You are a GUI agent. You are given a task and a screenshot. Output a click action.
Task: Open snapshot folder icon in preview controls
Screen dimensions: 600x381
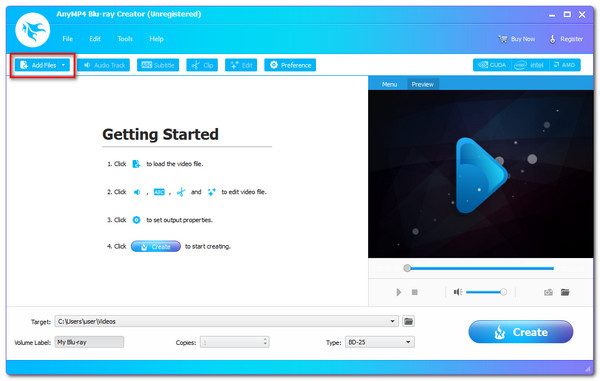tap(565, 292)
